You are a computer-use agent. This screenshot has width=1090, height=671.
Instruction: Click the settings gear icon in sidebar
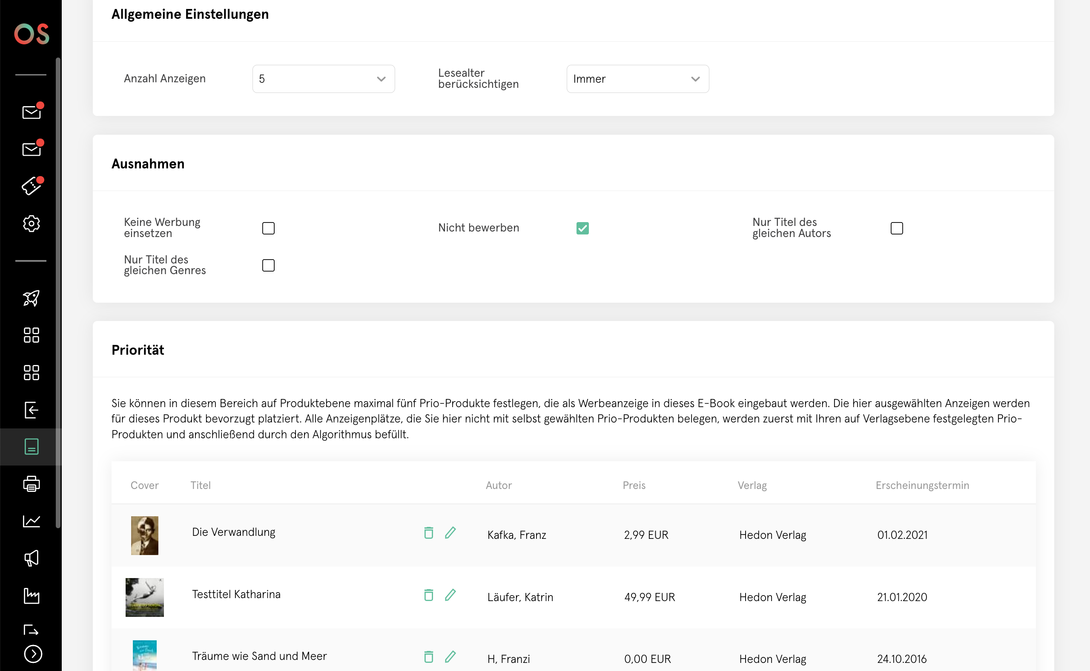(x=31, y=224)
